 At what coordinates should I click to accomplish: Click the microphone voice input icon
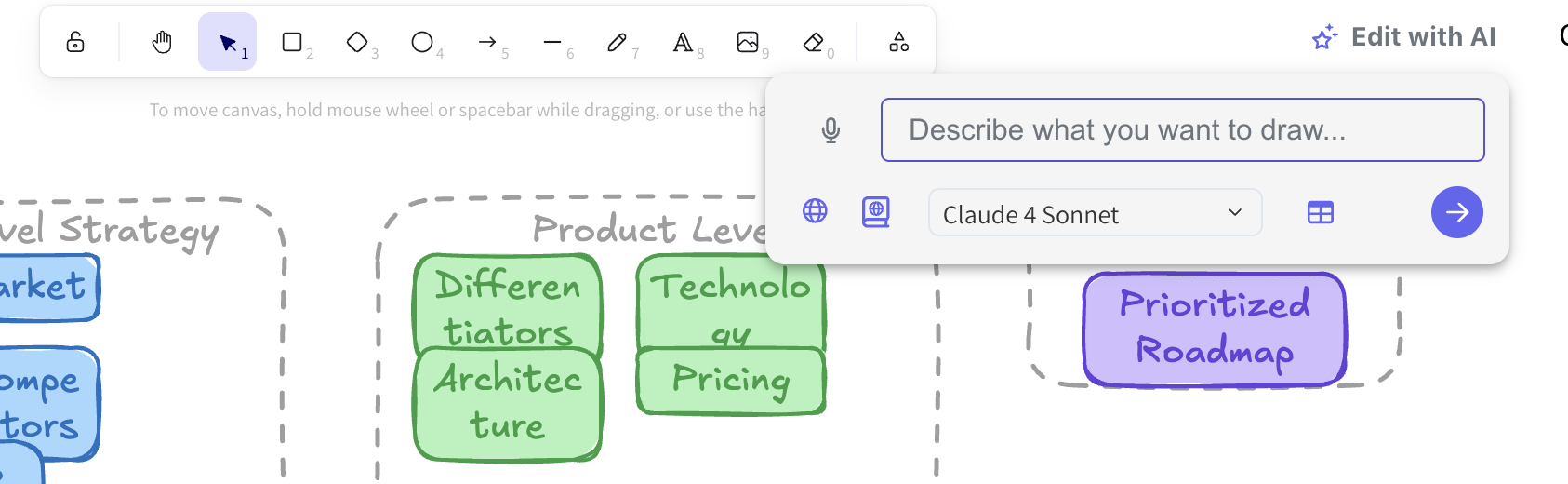[831, 130]
